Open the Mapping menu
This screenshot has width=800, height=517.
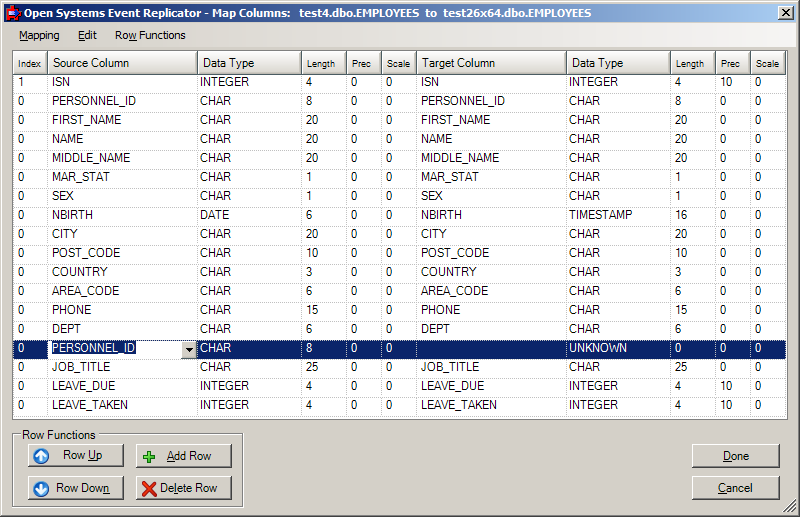39,35
